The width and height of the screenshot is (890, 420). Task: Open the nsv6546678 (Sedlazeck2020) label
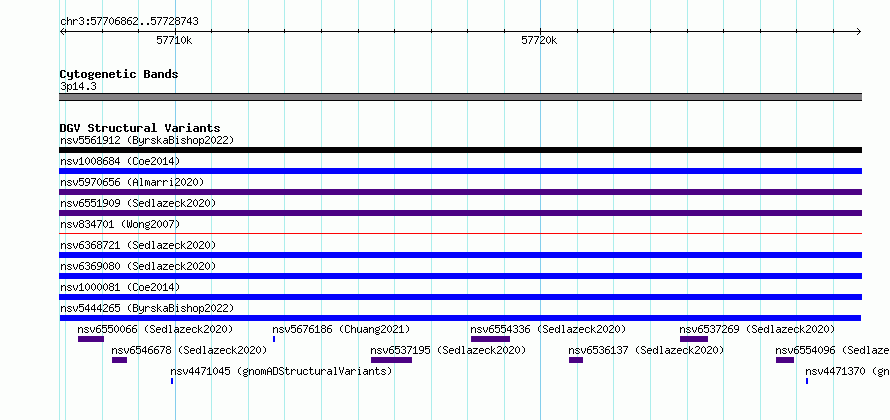(189, 350)
